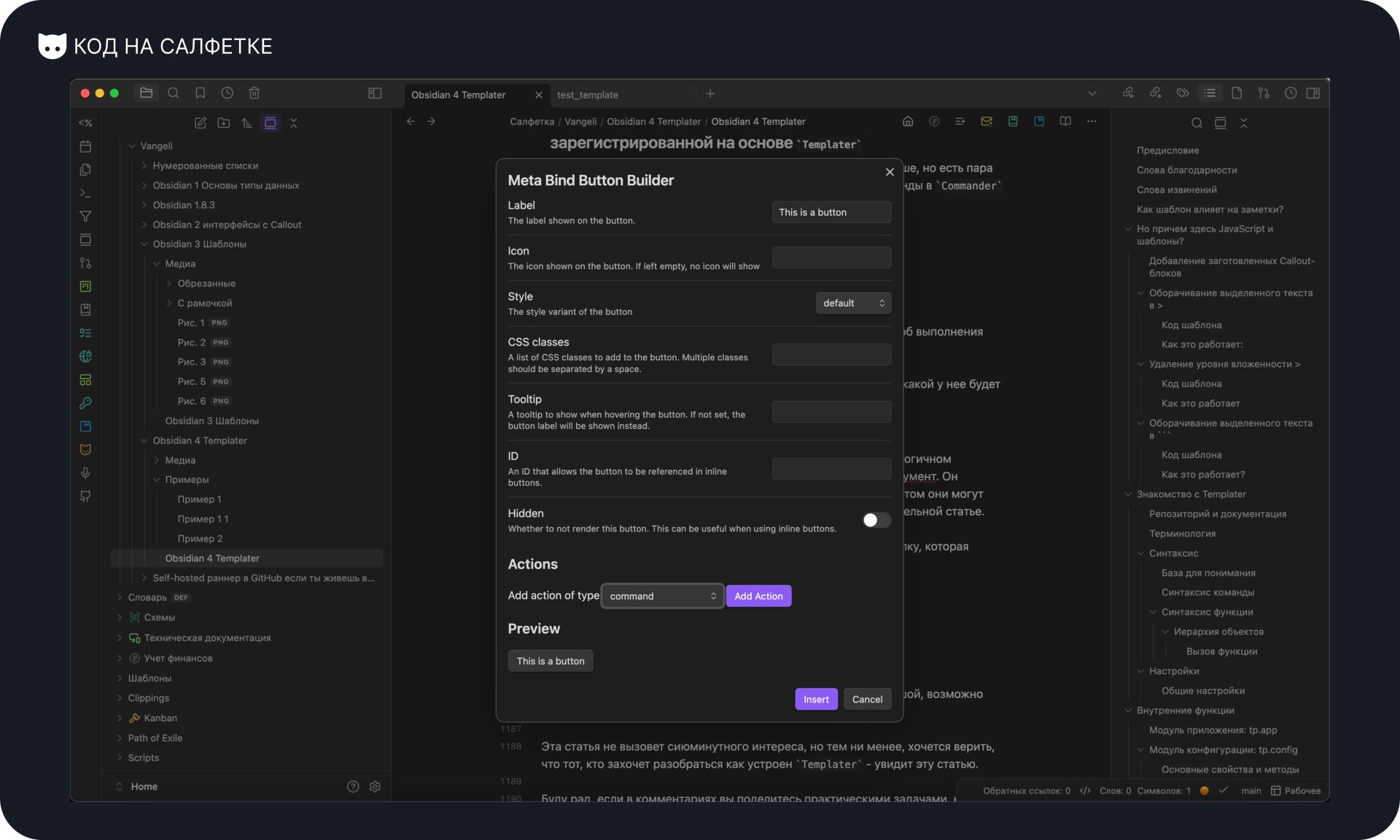Viewport: 1400px width, 840px height.
Task: Open the Home vault switcher
Action: pos(144,787)
